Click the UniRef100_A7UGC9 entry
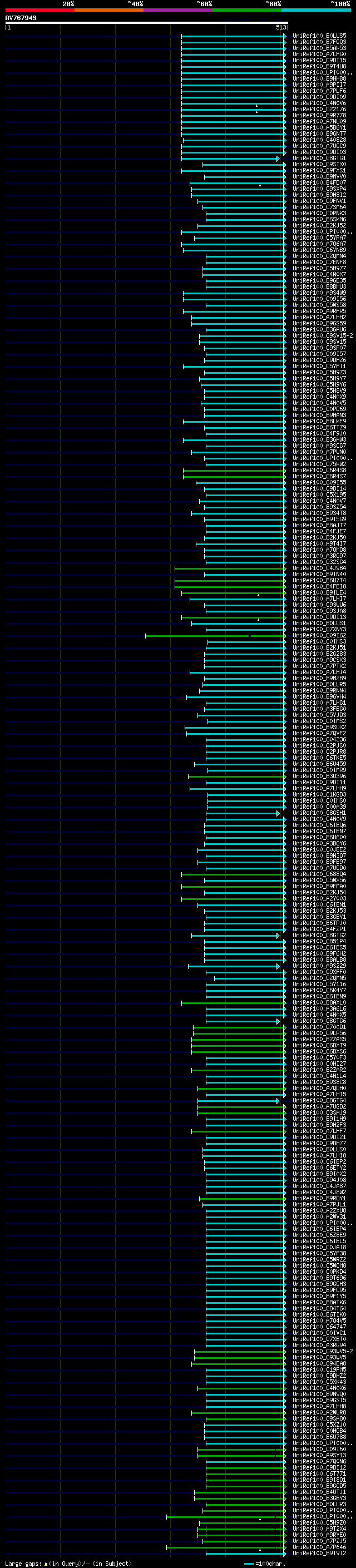 319,146
